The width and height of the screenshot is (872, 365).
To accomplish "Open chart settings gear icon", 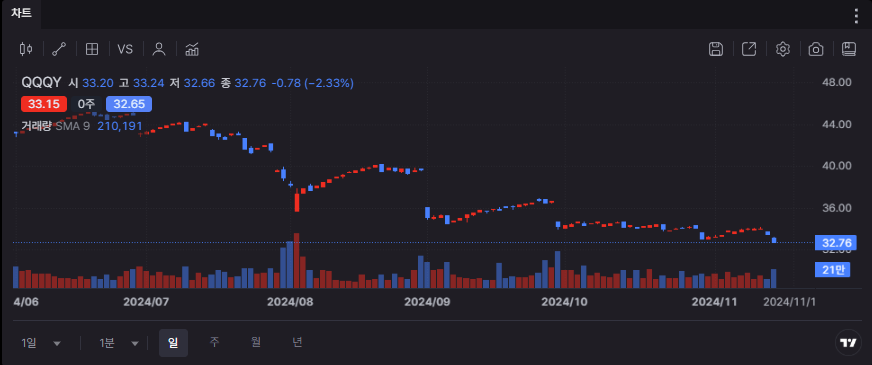I will pos(782,49).
